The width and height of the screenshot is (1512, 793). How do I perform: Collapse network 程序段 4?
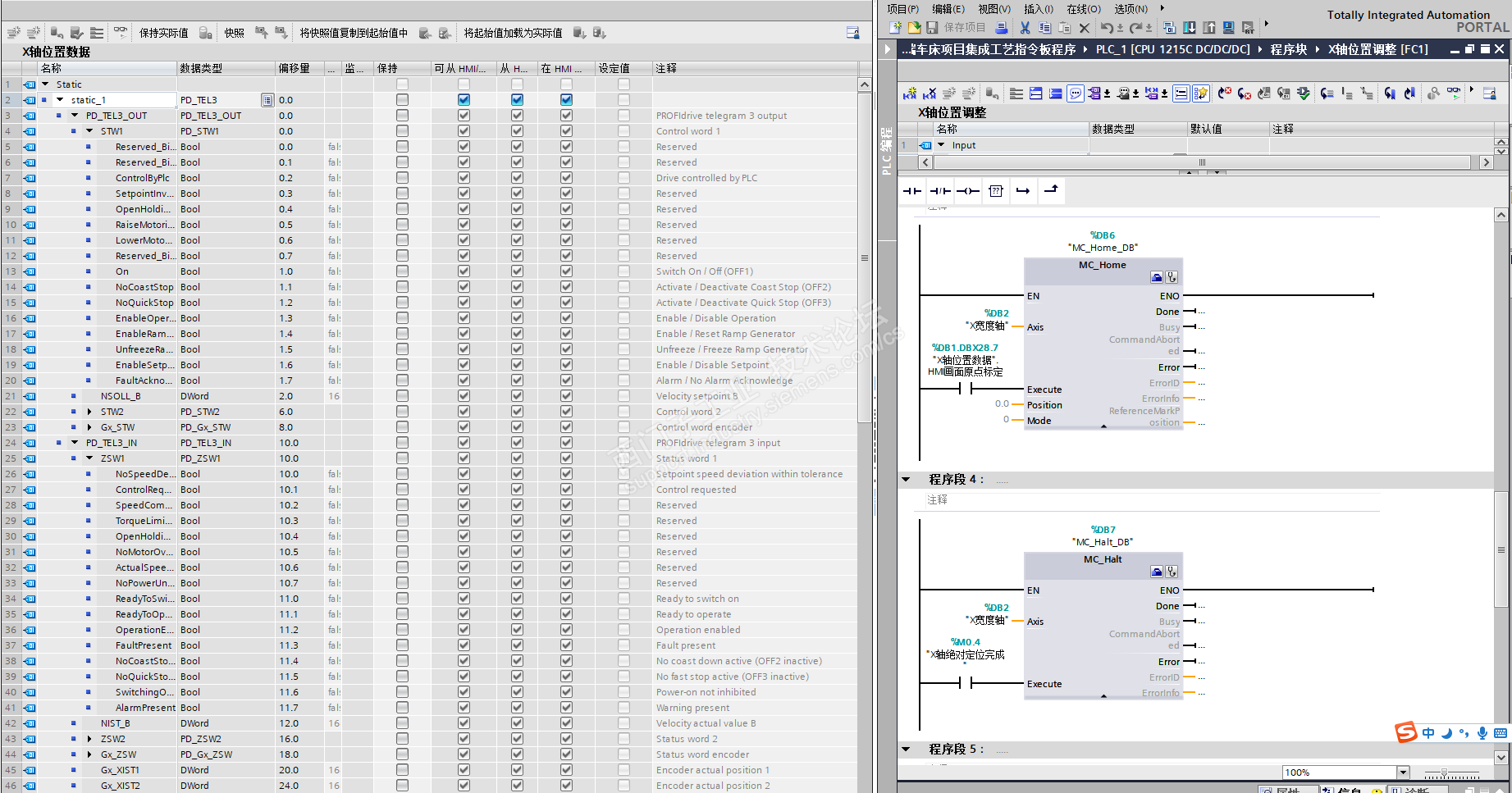coord(907,480)
